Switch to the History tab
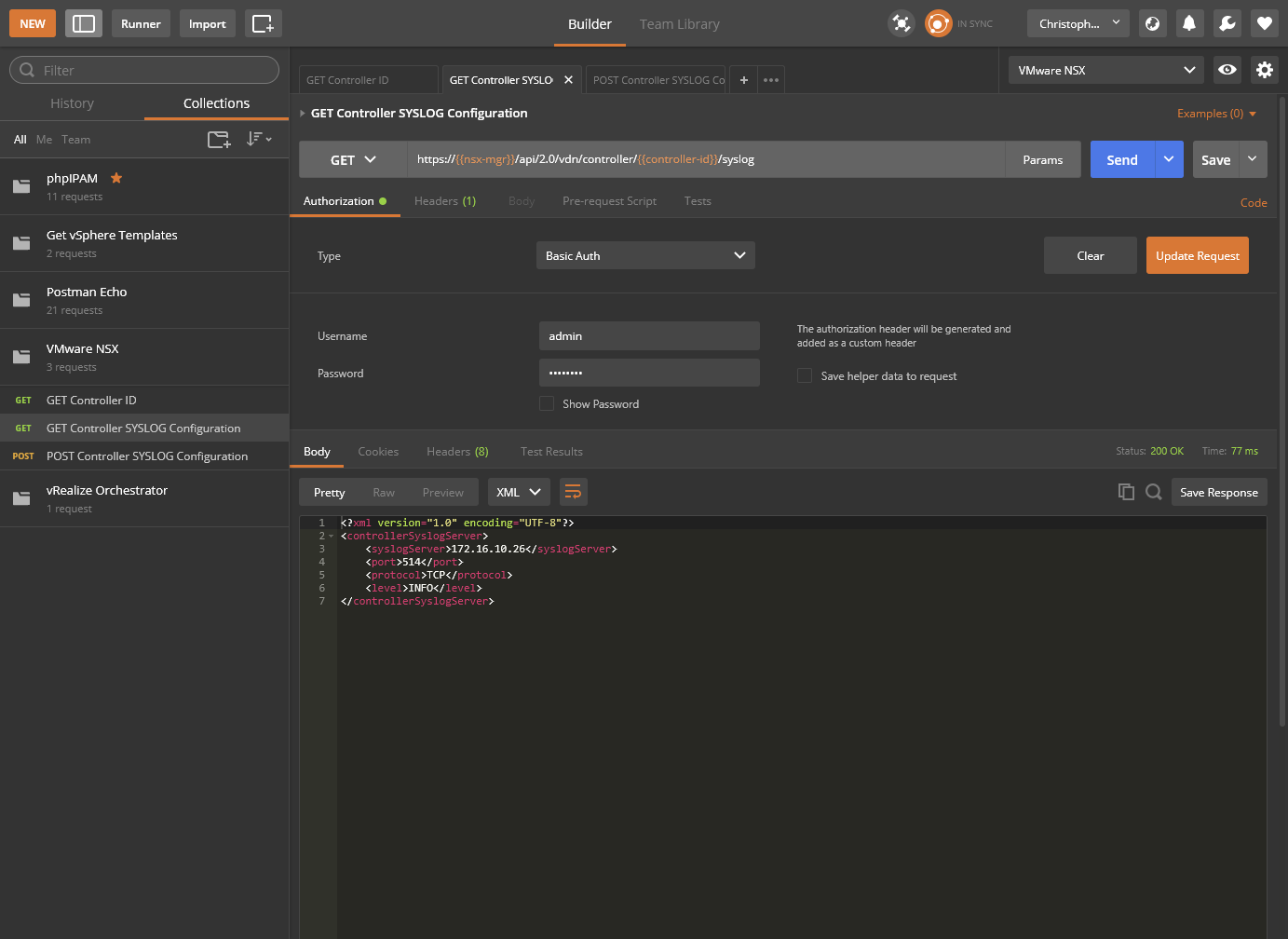1288x939 pixels. click(x=72, y=103)
